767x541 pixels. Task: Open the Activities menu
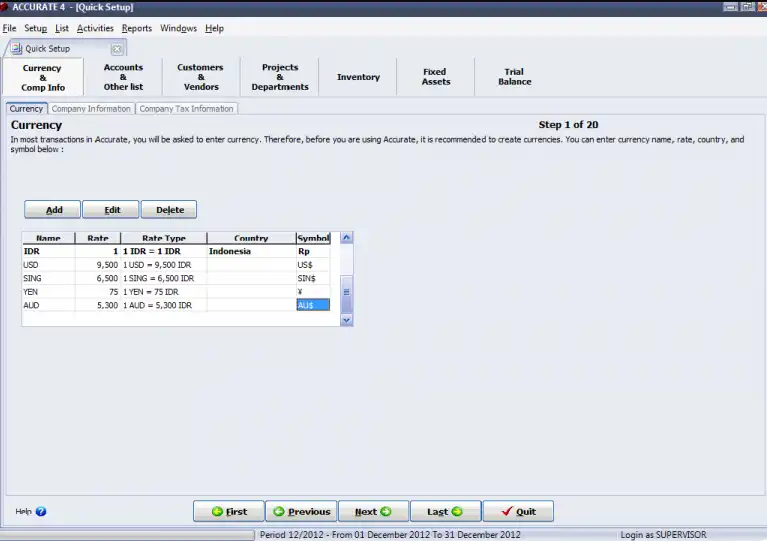click(x=95, y=28)
